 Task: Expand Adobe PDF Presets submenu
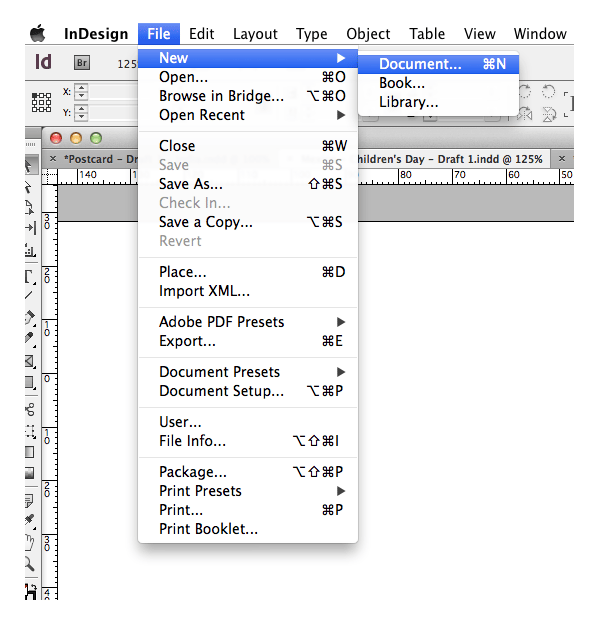pos(341,322)
